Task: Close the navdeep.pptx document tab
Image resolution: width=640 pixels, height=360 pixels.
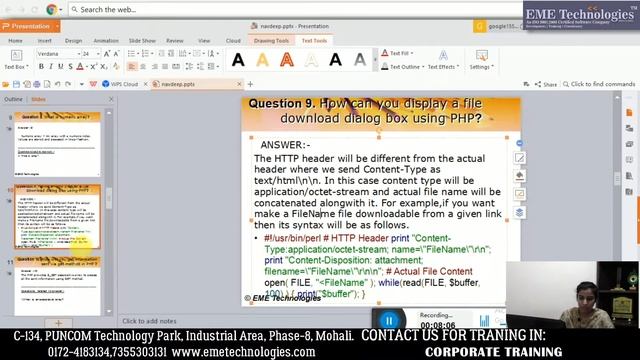Action: [239, 84]
